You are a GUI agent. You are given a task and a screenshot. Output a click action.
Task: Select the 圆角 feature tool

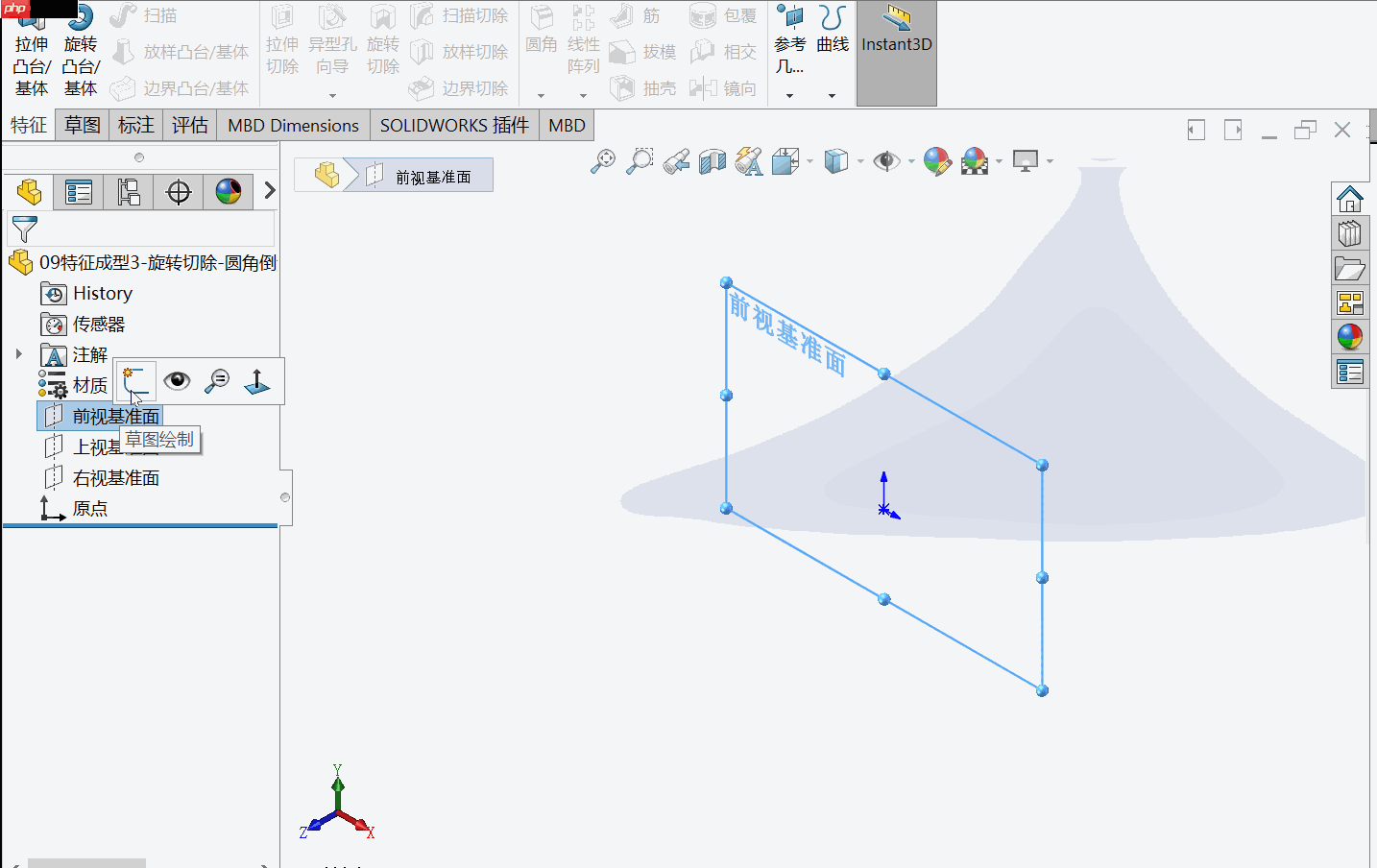tap(541, 29)
